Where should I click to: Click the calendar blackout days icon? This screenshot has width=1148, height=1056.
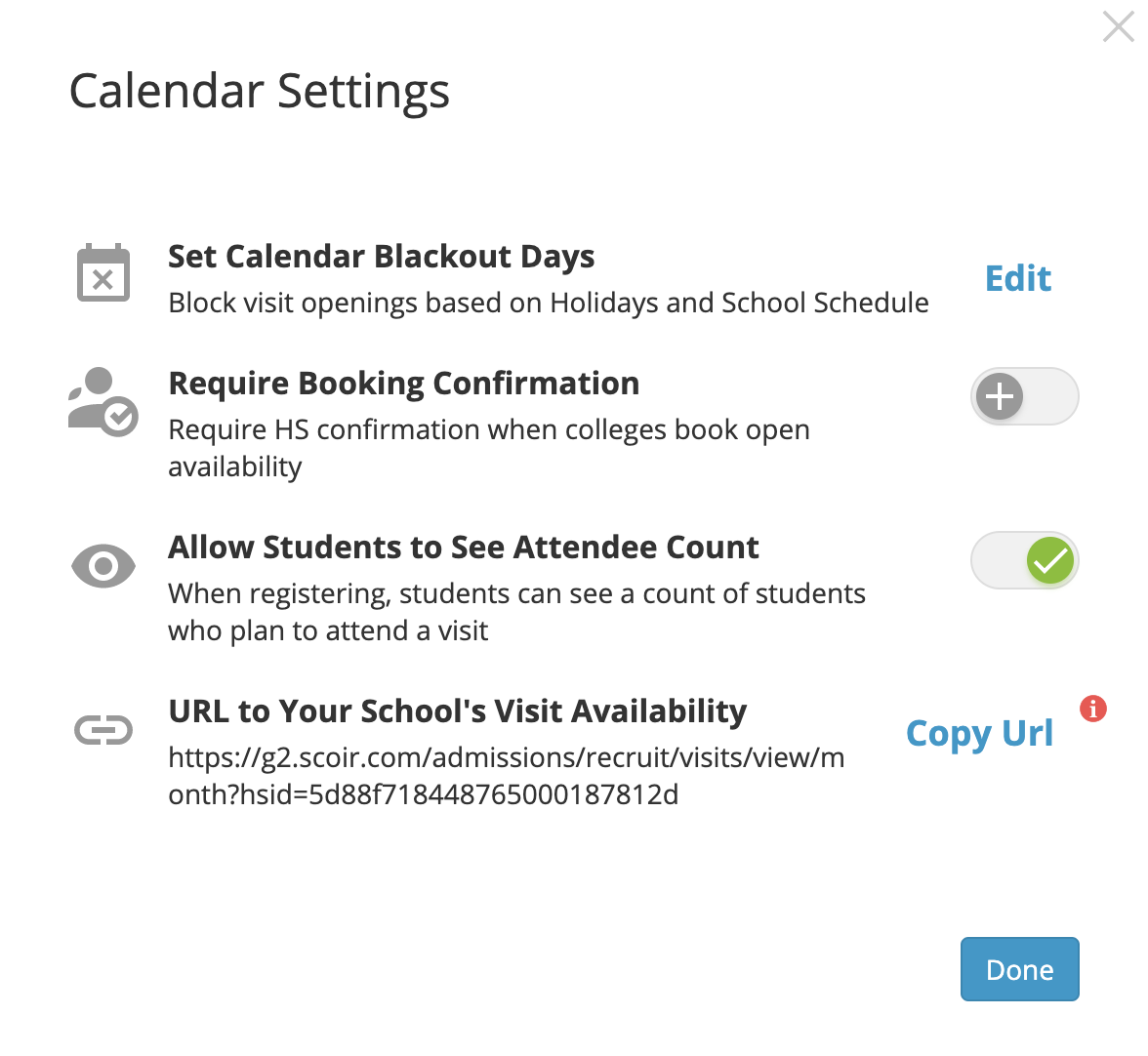pyautogui.click(x=103, y=272)
